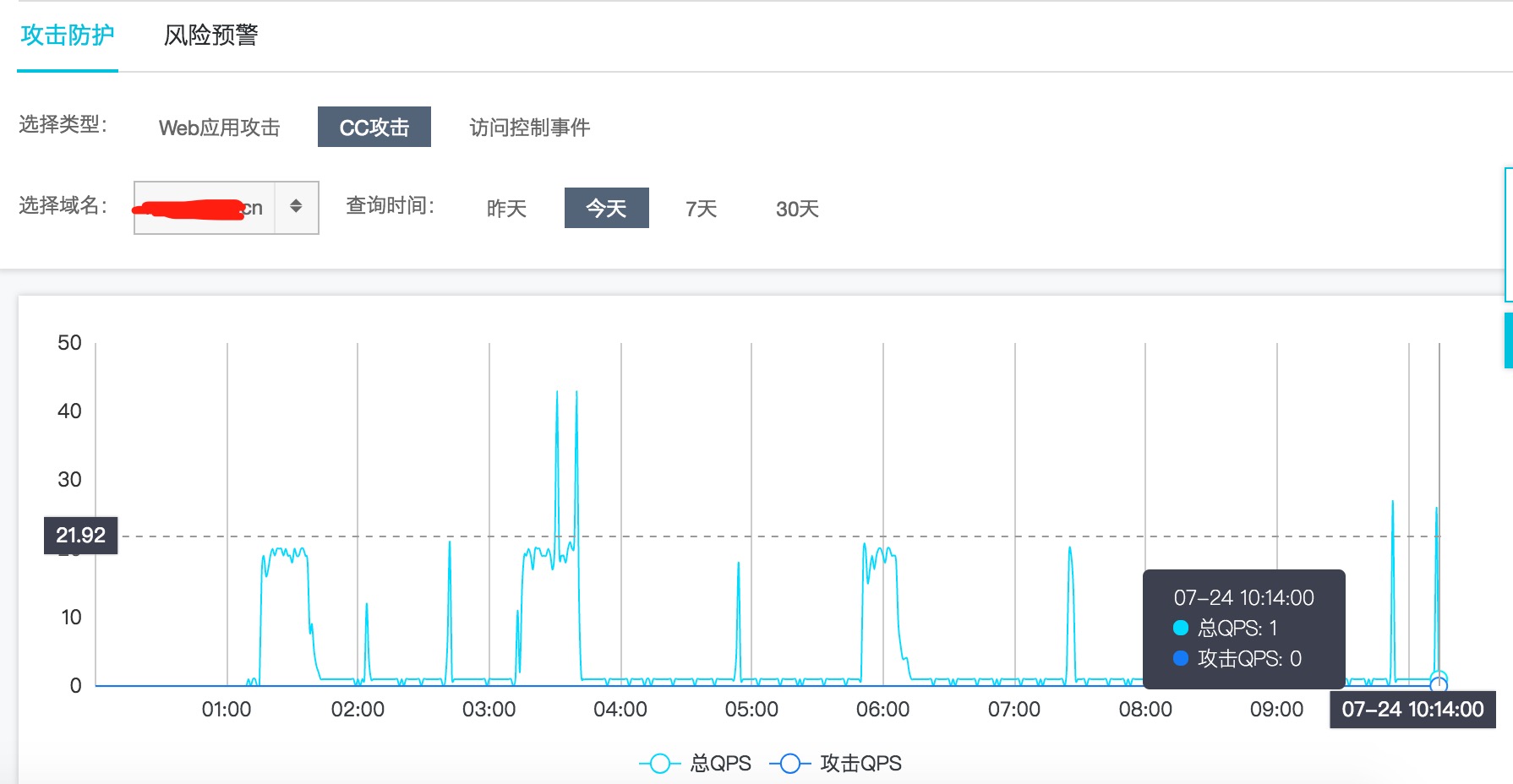The height and width of the screenshot is (784, 1513).
Task: Click the 10 y-axis label
Action: (x=71, y=618)
